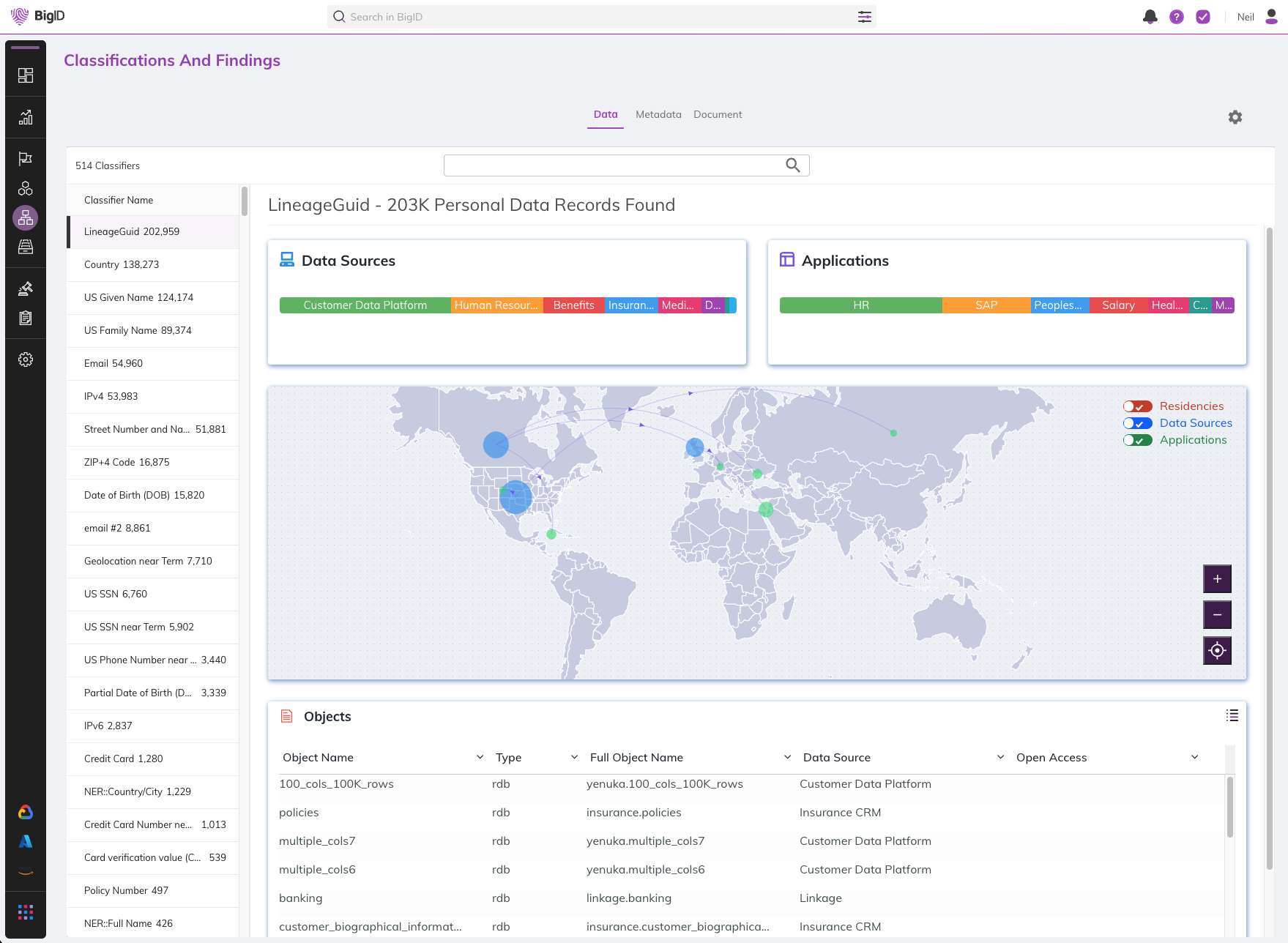The width and height of the screenshot is (1288, 943).
Task: Open the help question mark icon
Action: coord(1176,17)
